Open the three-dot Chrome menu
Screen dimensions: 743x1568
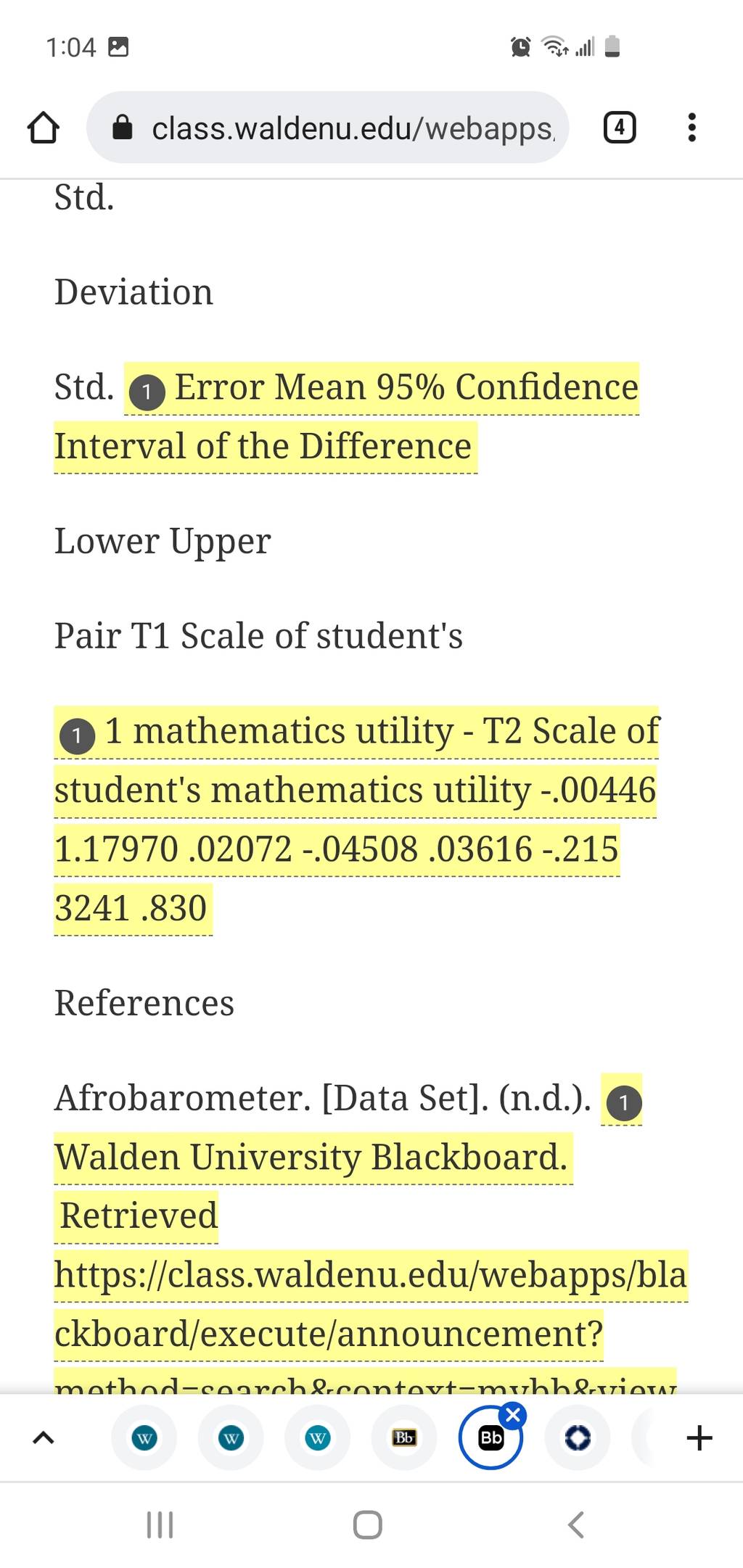691,128
